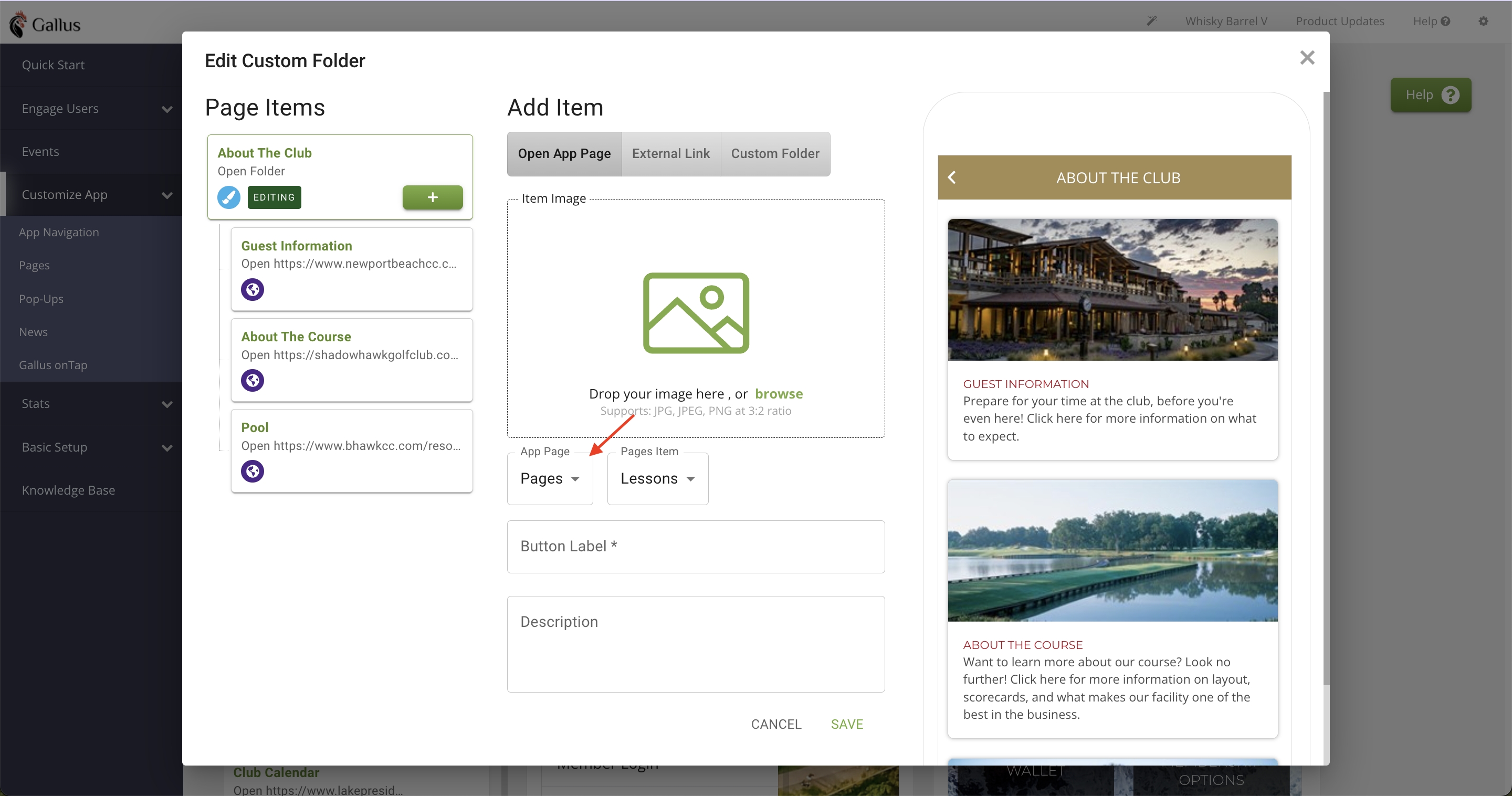Click ABOUT THE COURSE heading in preview
This screenshot has width=1512, height=796.
tap(1023, 645)
